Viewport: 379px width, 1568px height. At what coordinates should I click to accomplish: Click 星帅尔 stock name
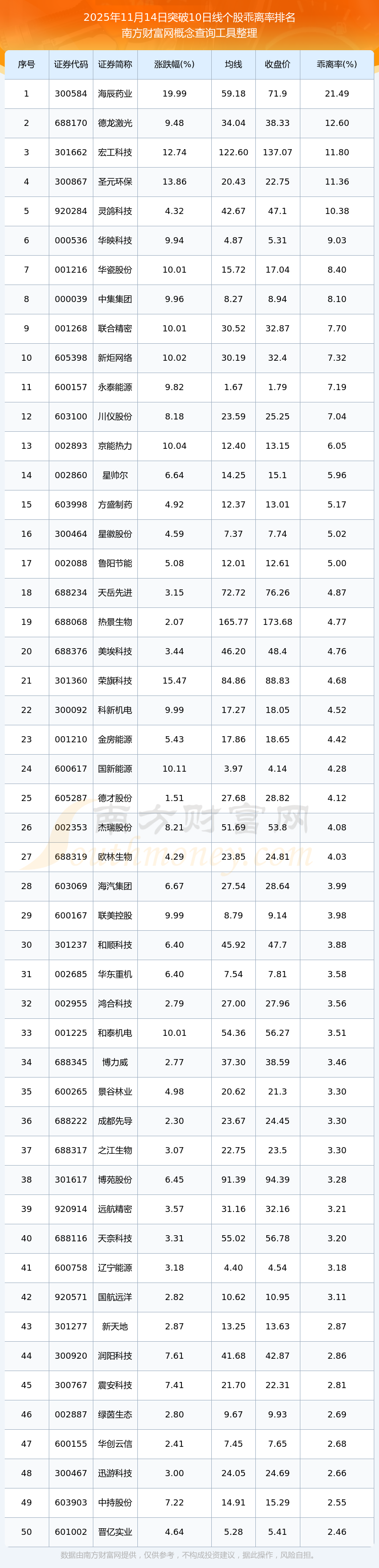pos(115,475)
